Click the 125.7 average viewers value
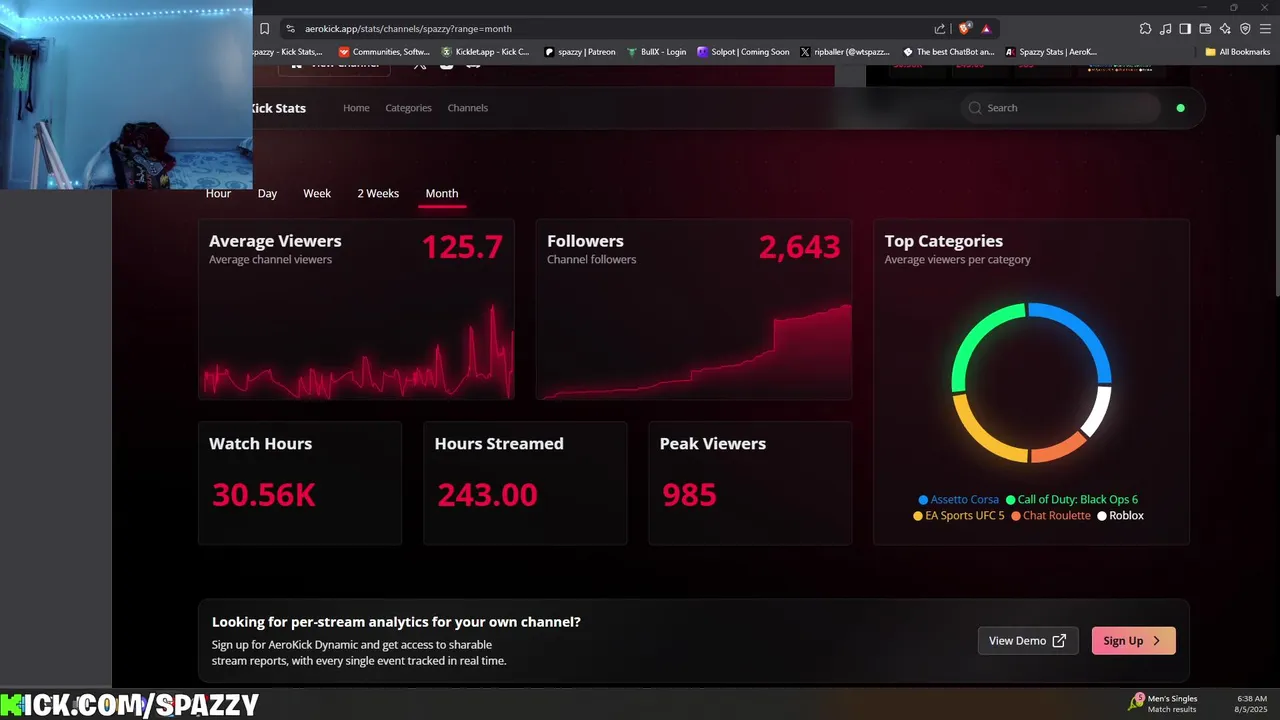This screenshot has height=720, width=1280. click(462, 247)
